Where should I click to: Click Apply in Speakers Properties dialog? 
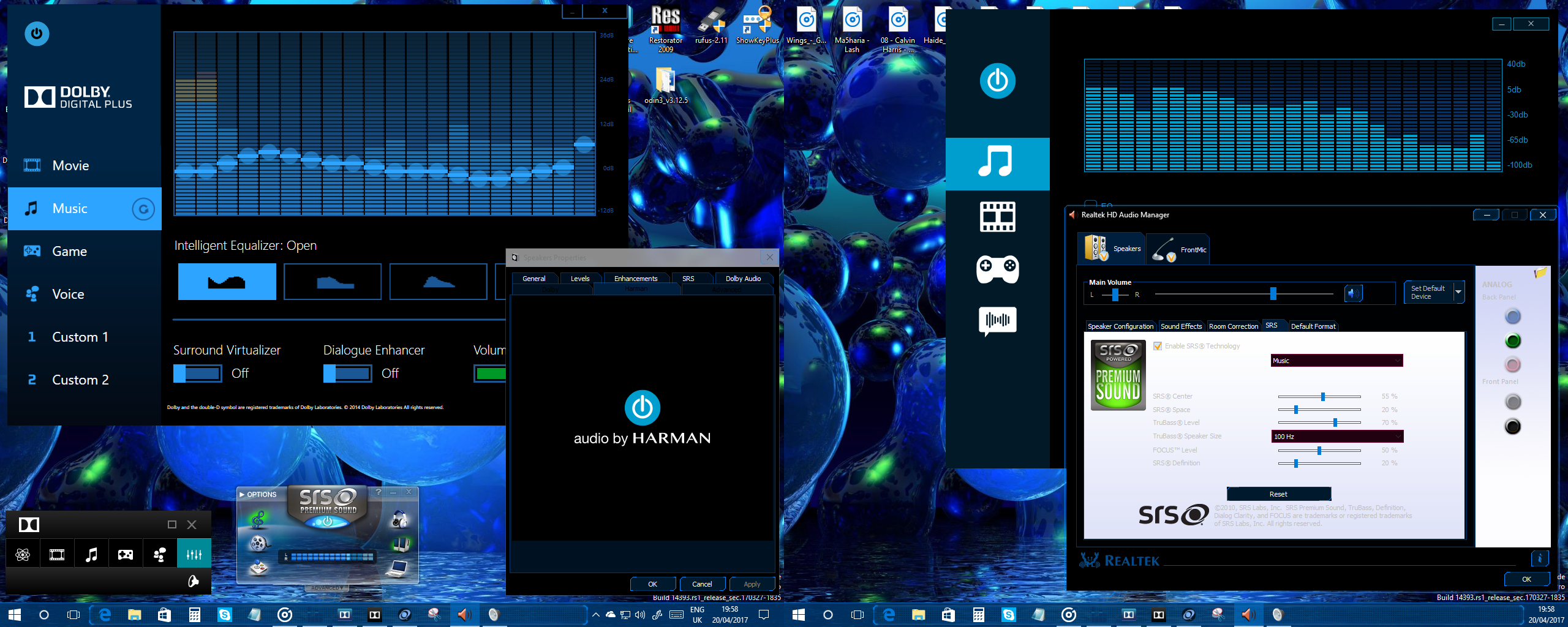[752, 584]
